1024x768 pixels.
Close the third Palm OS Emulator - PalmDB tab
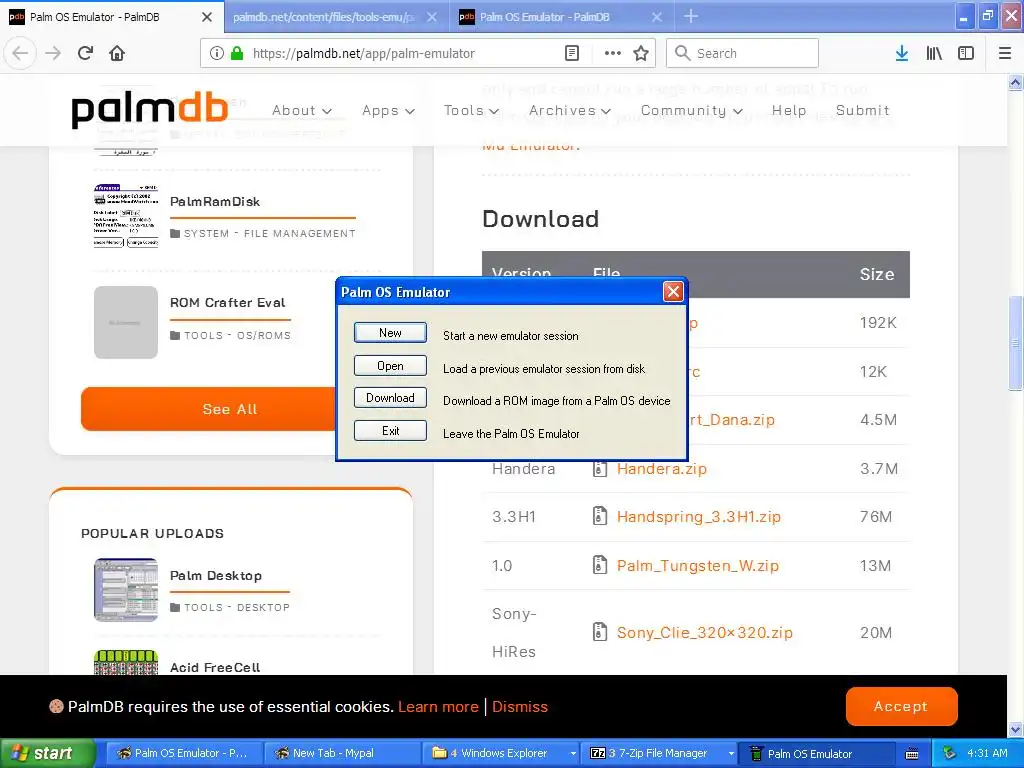(657, 17)
